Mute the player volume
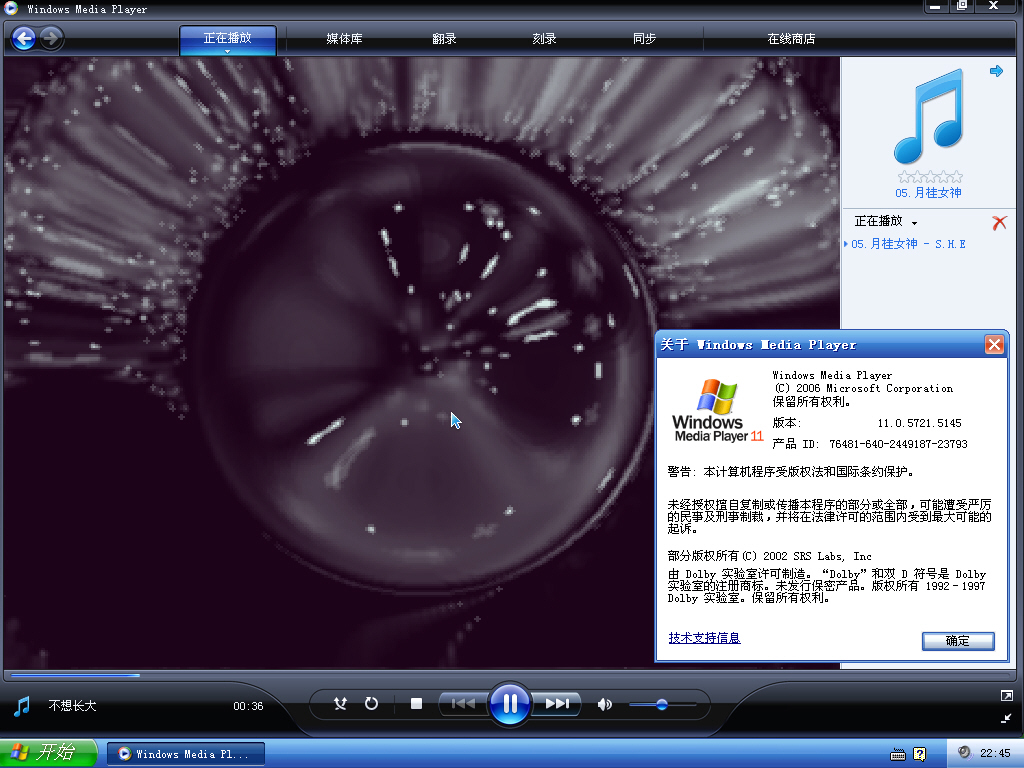 (605, 704)
